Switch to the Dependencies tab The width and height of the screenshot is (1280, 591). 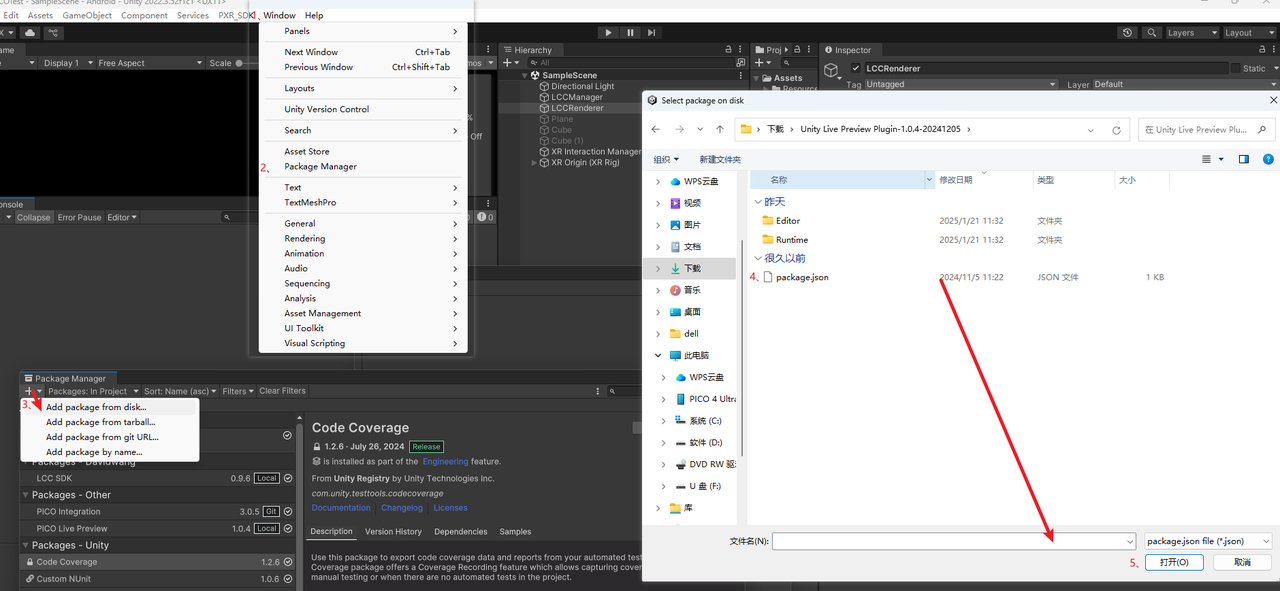point(460,531)
